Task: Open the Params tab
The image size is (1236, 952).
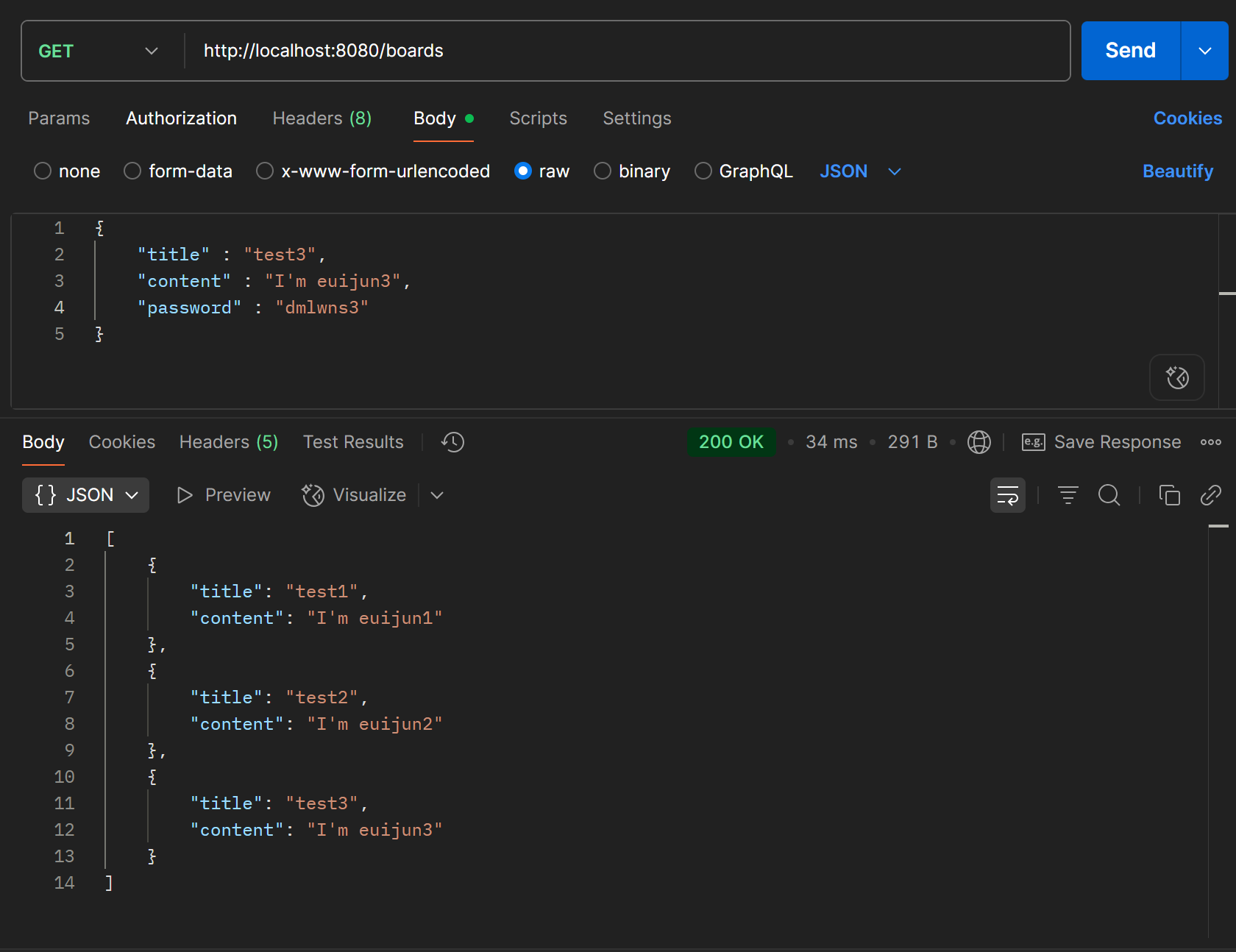Action: click(x=59, y=118)
